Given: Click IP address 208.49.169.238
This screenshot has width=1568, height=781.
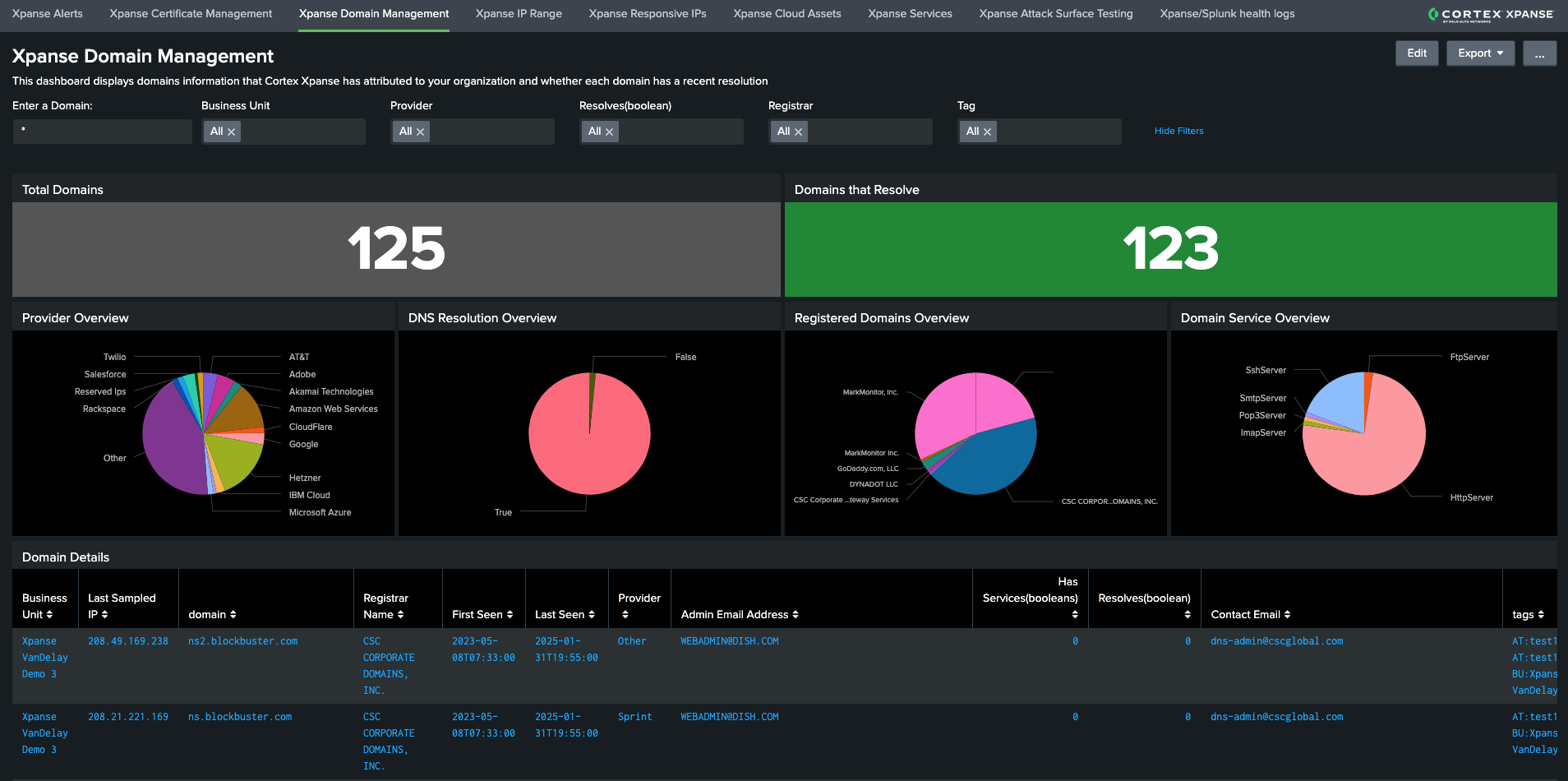Looking at the screenshot, I should 128,641.
